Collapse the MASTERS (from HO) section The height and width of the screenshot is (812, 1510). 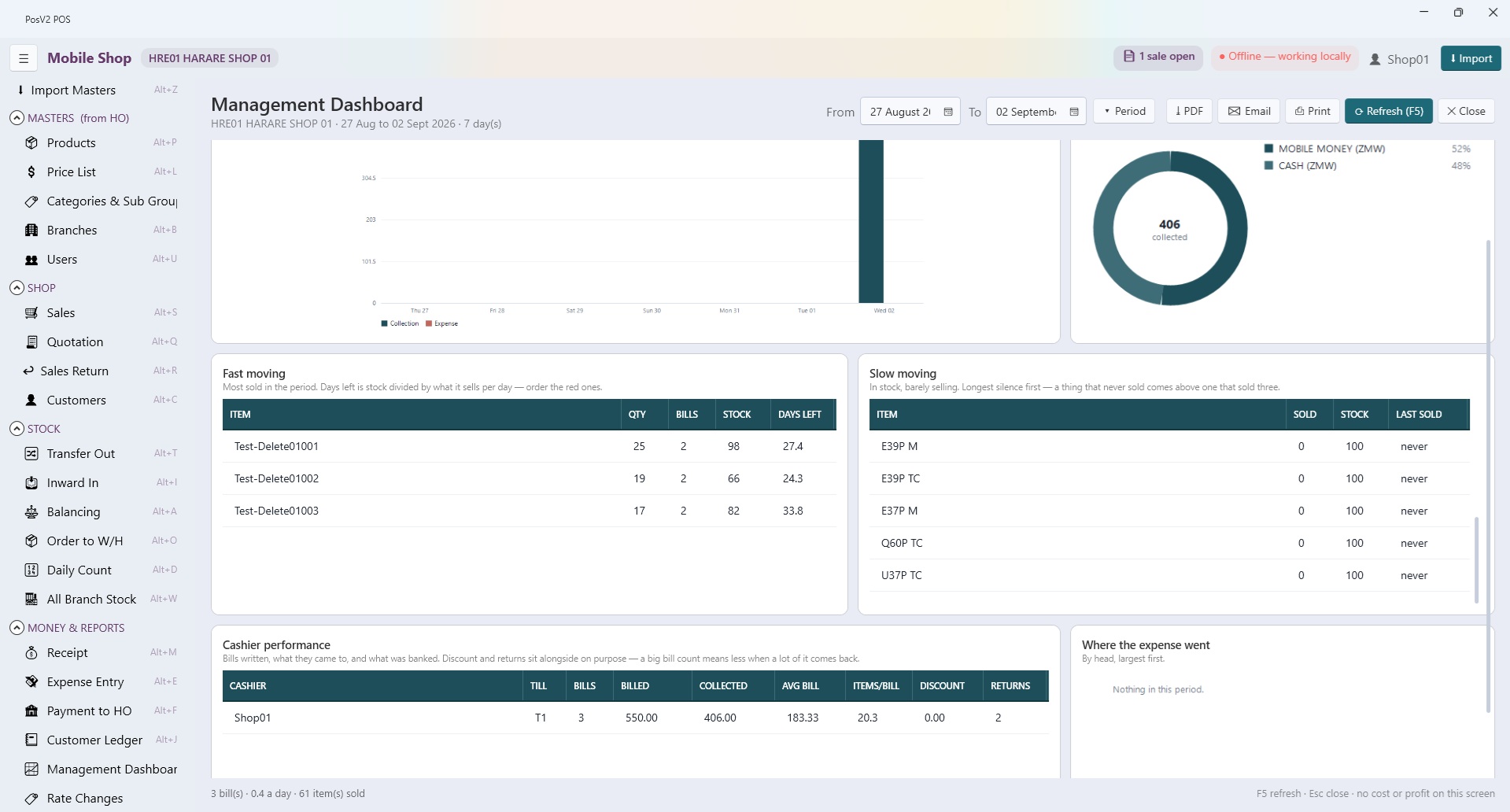click(x=17, y=118)
